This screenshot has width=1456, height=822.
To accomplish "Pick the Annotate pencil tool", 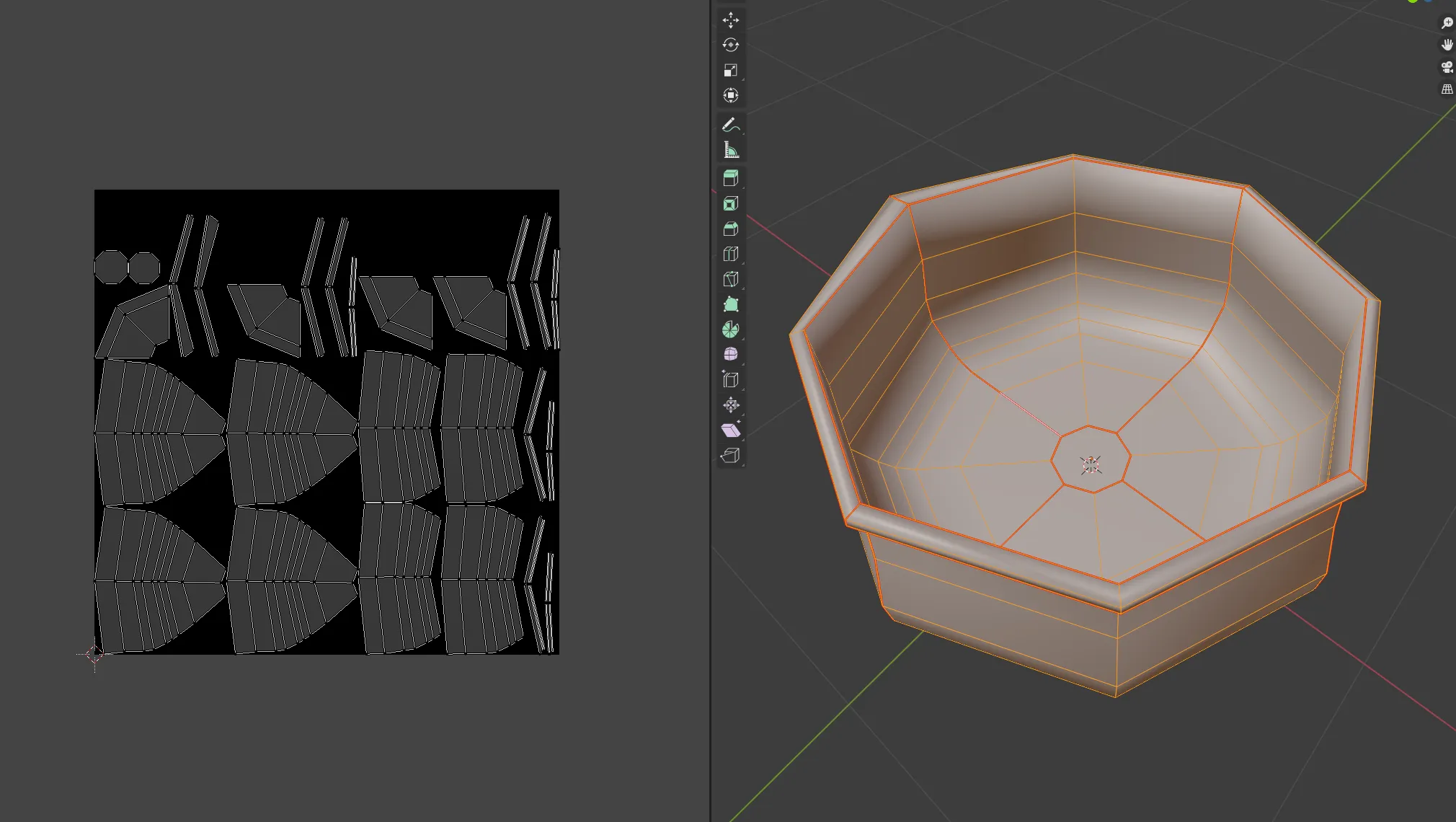I will click(730, 125).
